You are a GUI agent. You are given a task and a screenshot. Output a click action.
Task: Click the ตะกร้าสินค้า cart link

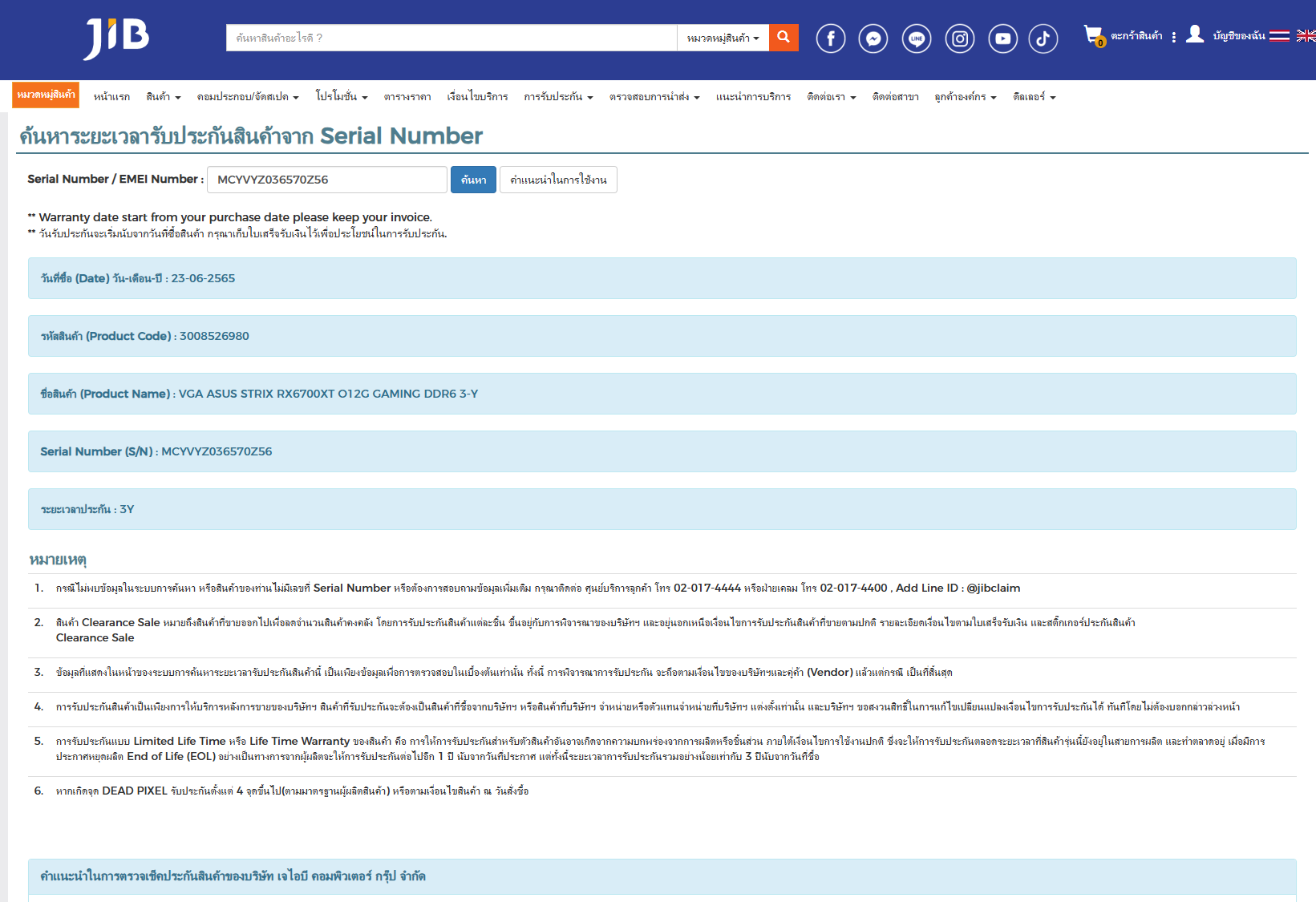[1136, 36]
